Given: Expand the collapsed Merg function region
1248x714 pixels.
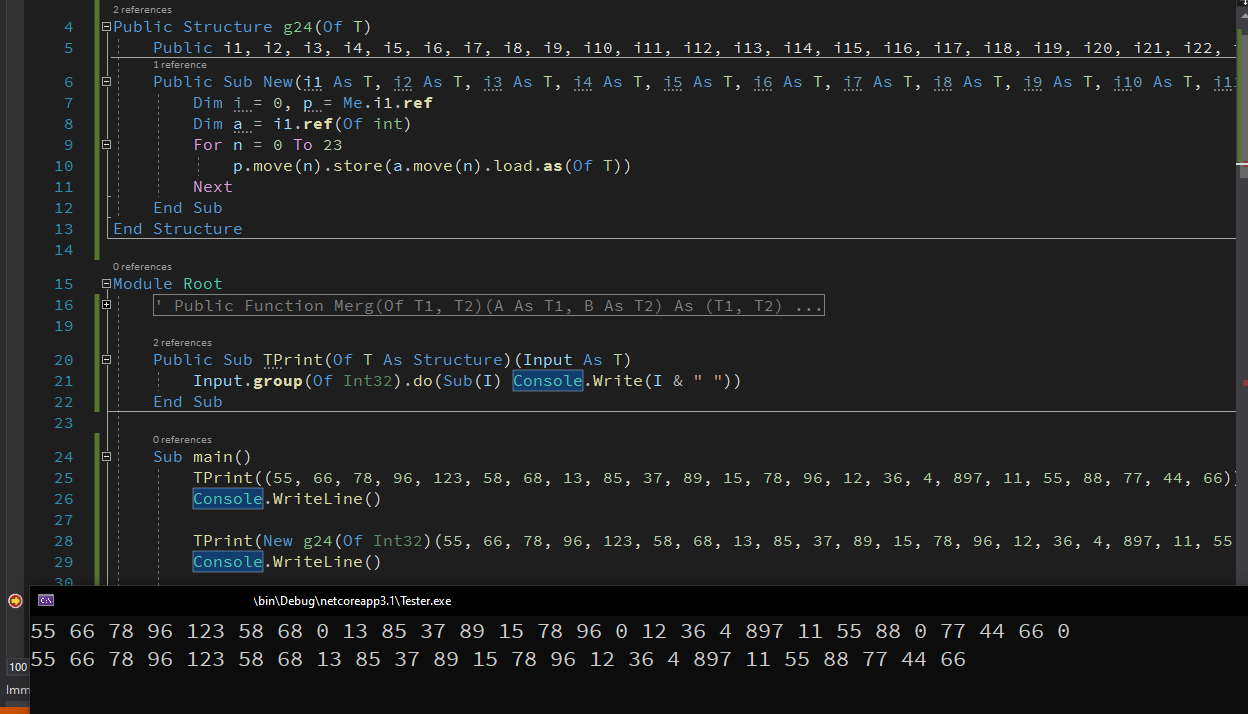Looking at the screenshot, I should pos(106,305).
